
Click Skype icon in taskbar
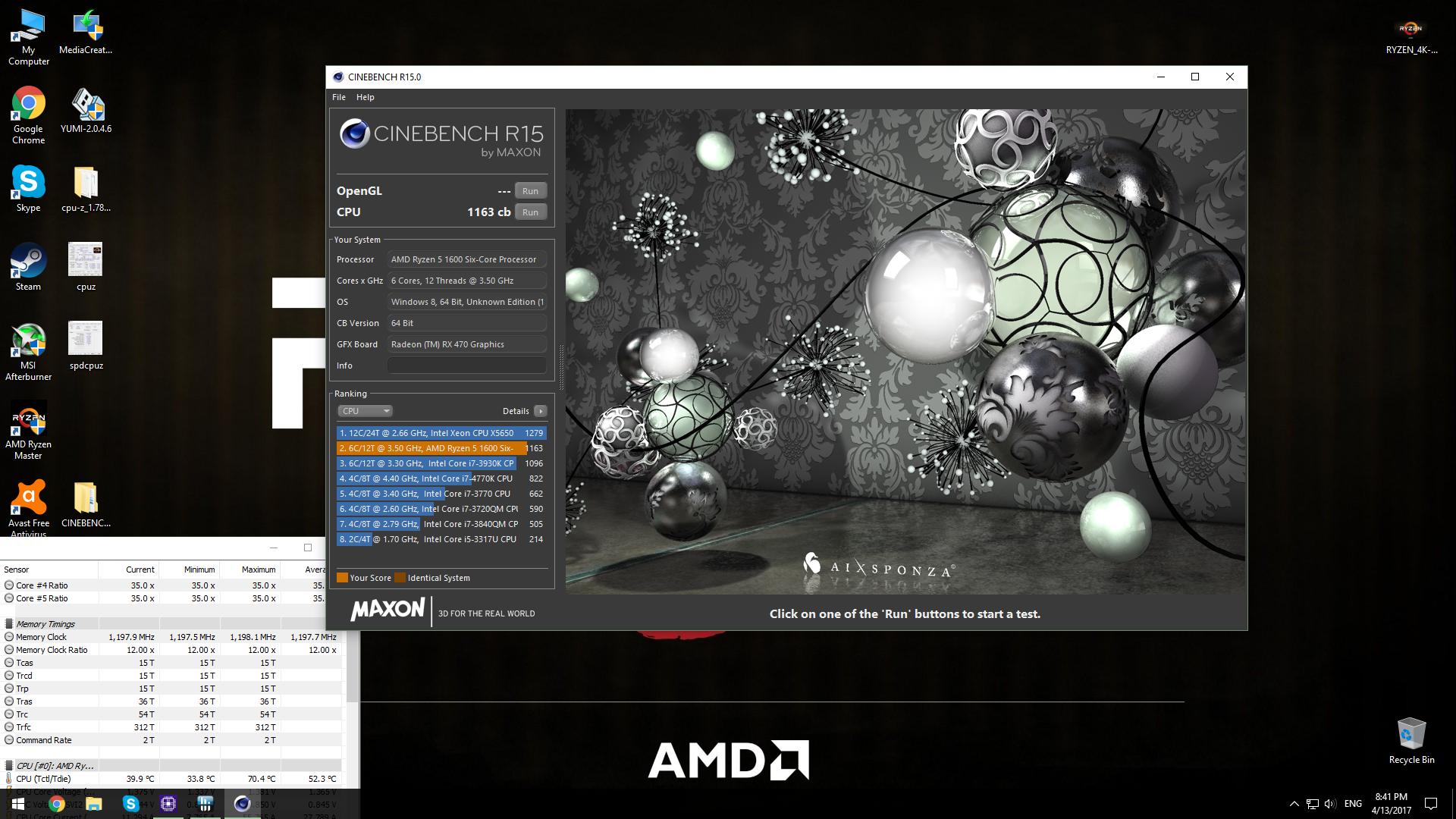coord(130,804)
